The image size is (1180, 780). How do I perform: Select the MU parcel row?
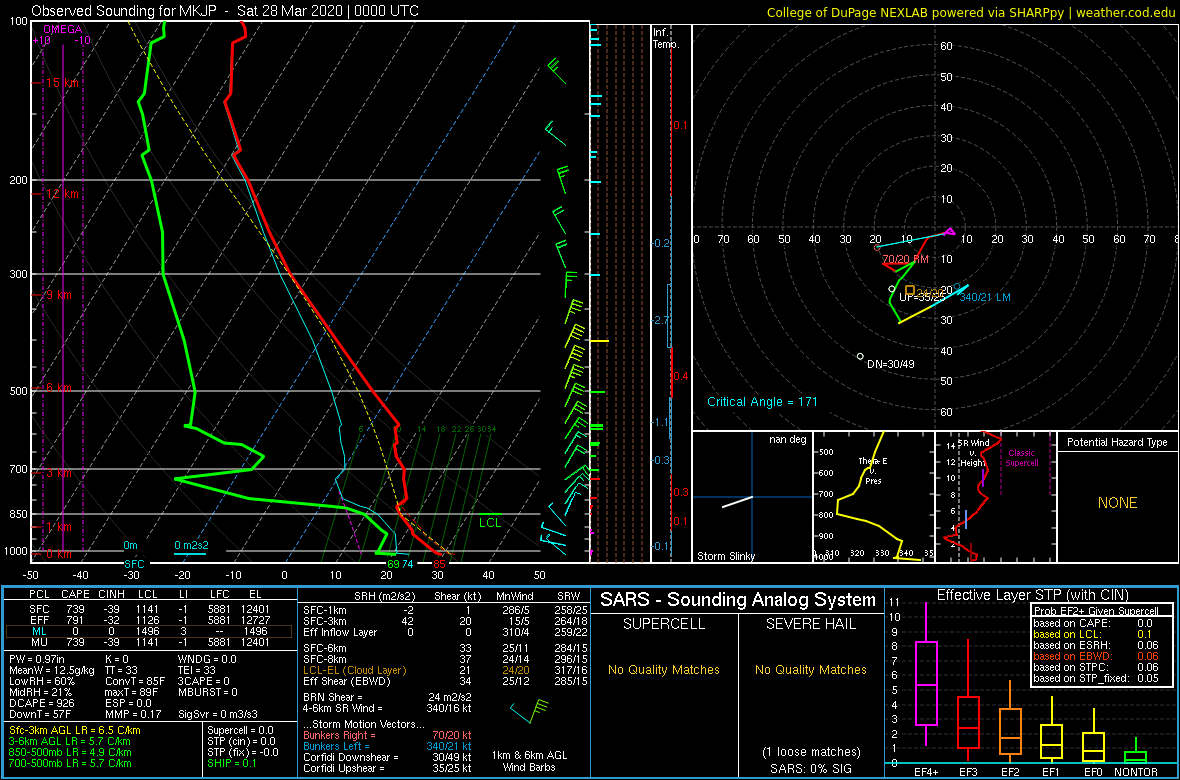point(150,644)
